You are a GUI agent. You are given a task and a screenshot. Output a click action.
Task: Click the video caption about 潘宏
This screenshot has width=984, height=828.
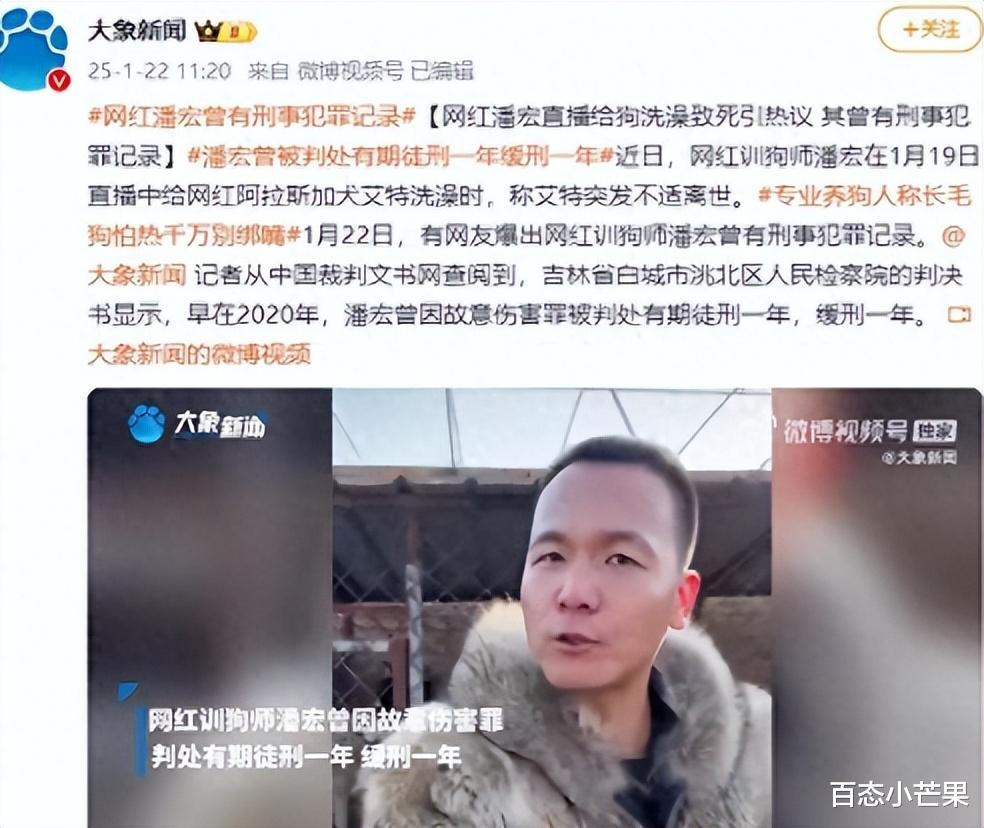tap(325, 738)
